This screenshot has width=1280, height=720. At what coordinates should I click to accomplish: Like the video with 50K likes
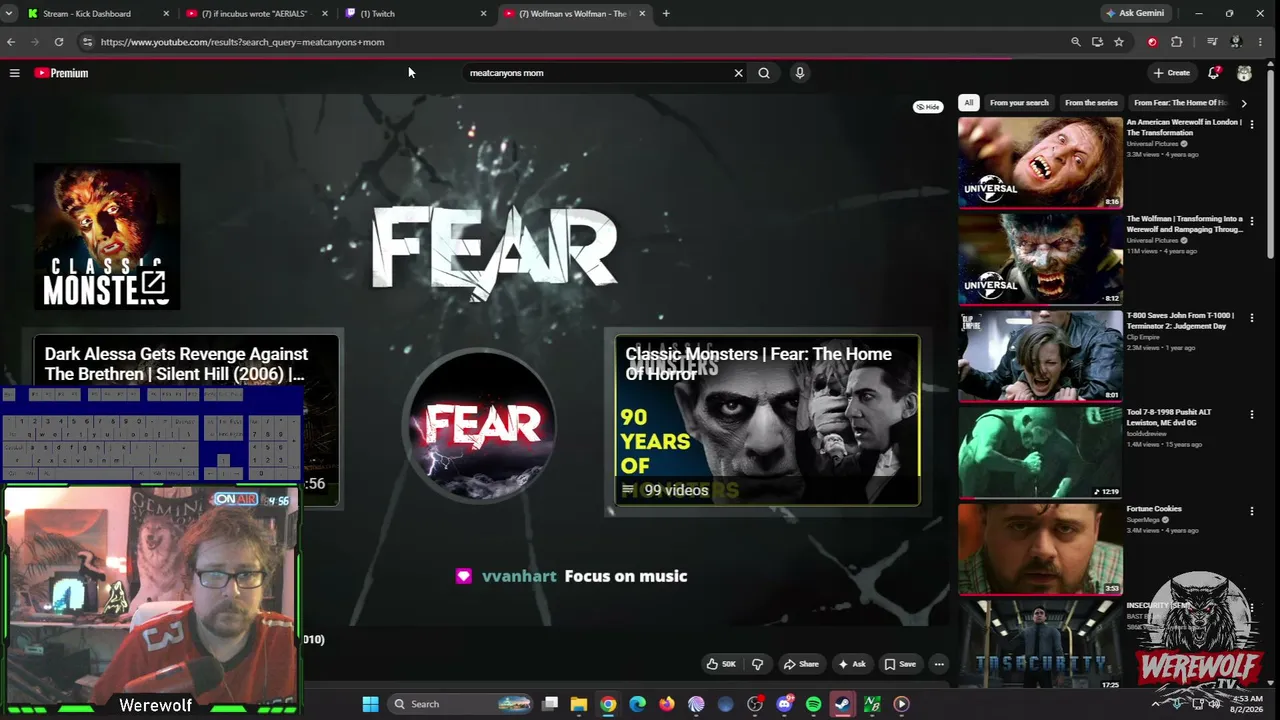tap(721, 664)
